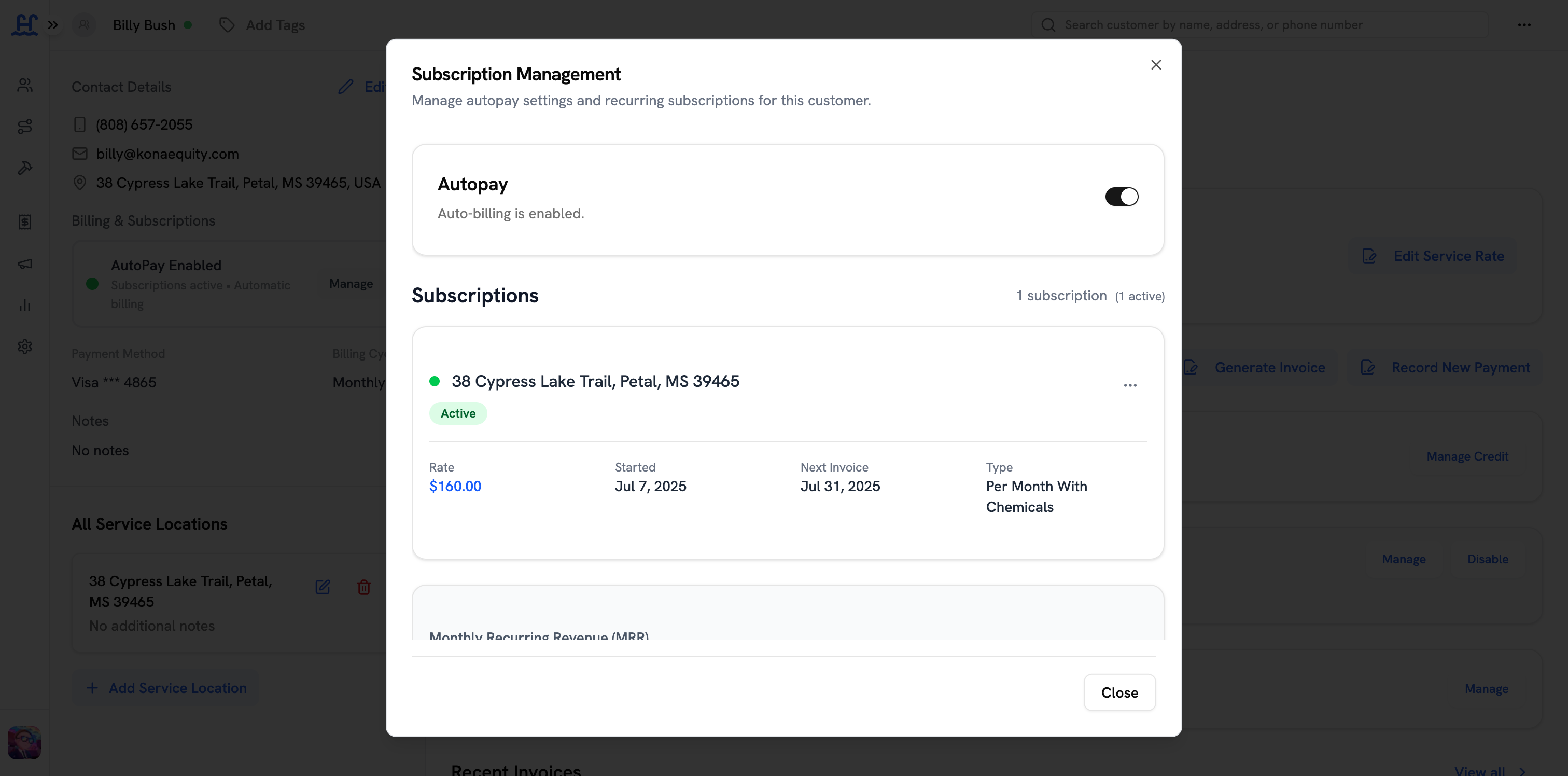Click the Active status badge
The height and width of the screenshot is (776, 1568).
tap(458, 413)
